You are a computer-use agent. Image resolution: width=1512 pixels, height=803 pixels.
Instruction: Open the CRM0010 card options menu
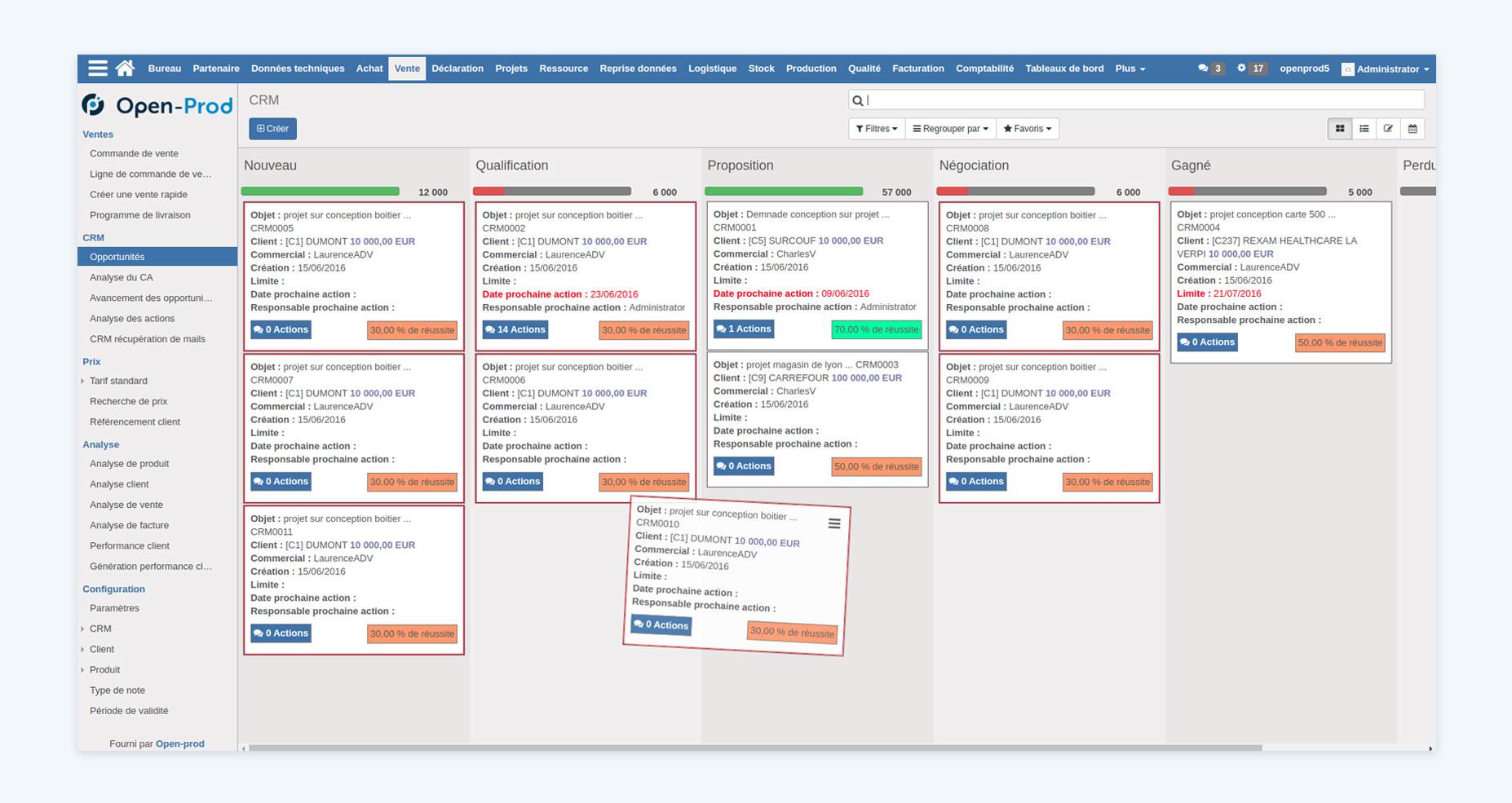(x=833, y=523)
